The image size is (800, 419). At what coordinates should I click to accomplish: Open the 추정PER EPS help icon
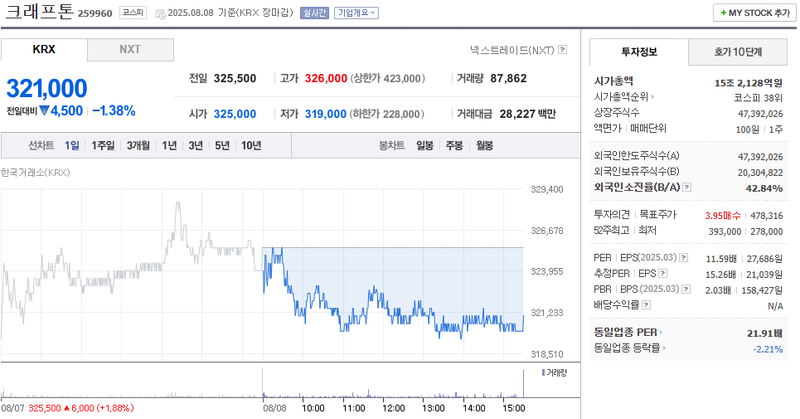pos(663,274)
